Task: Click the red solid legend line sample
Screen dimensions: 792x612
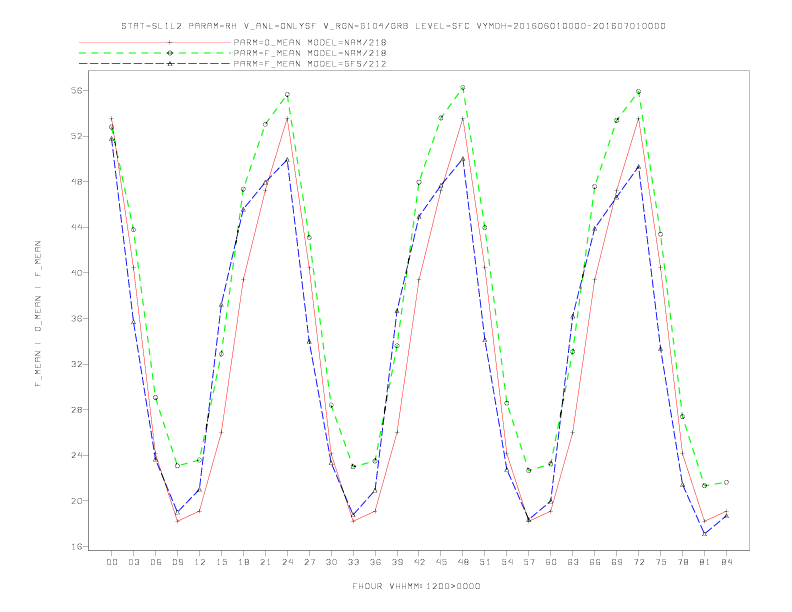Action: (x=155, y=42)
